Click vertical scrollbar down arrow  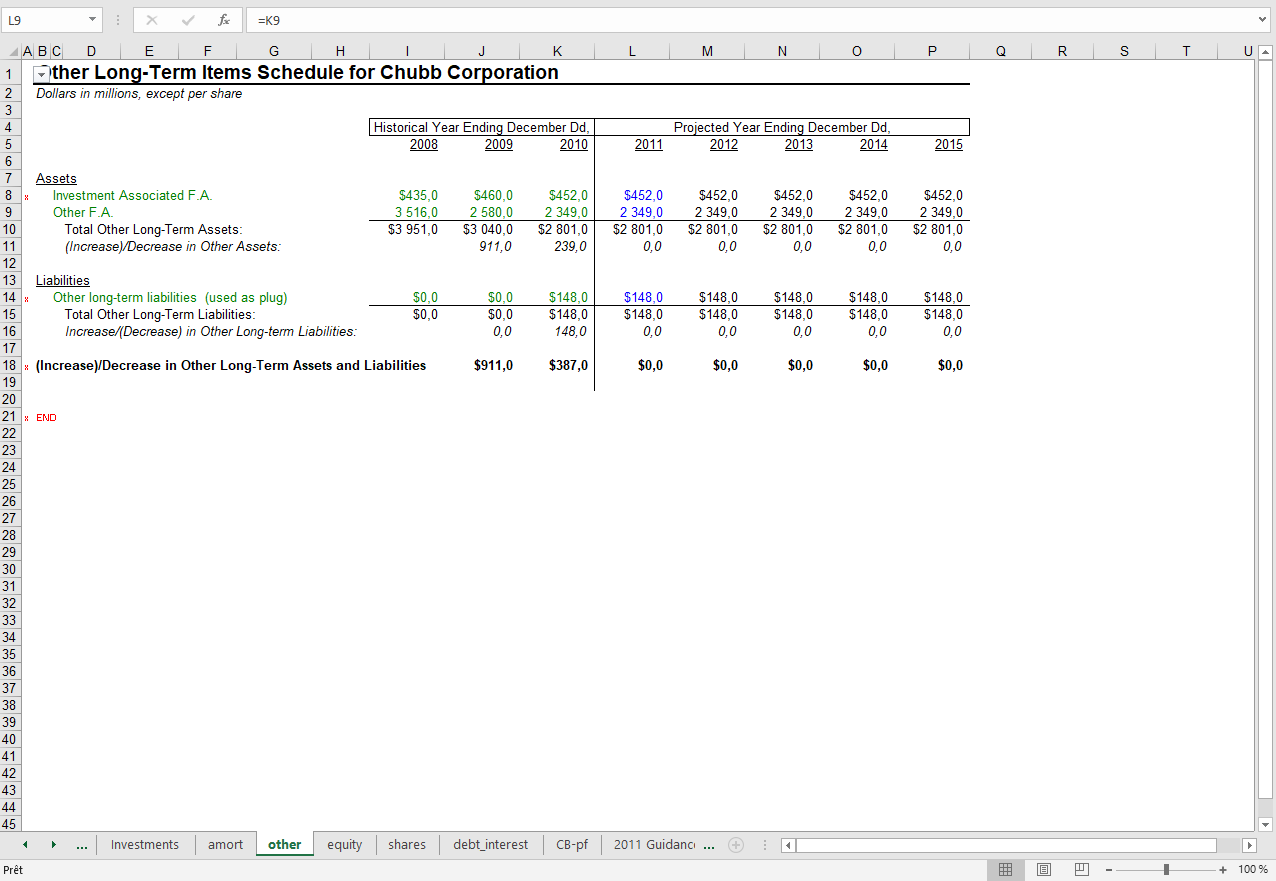pyautogui.click(x=1265, y=825)
